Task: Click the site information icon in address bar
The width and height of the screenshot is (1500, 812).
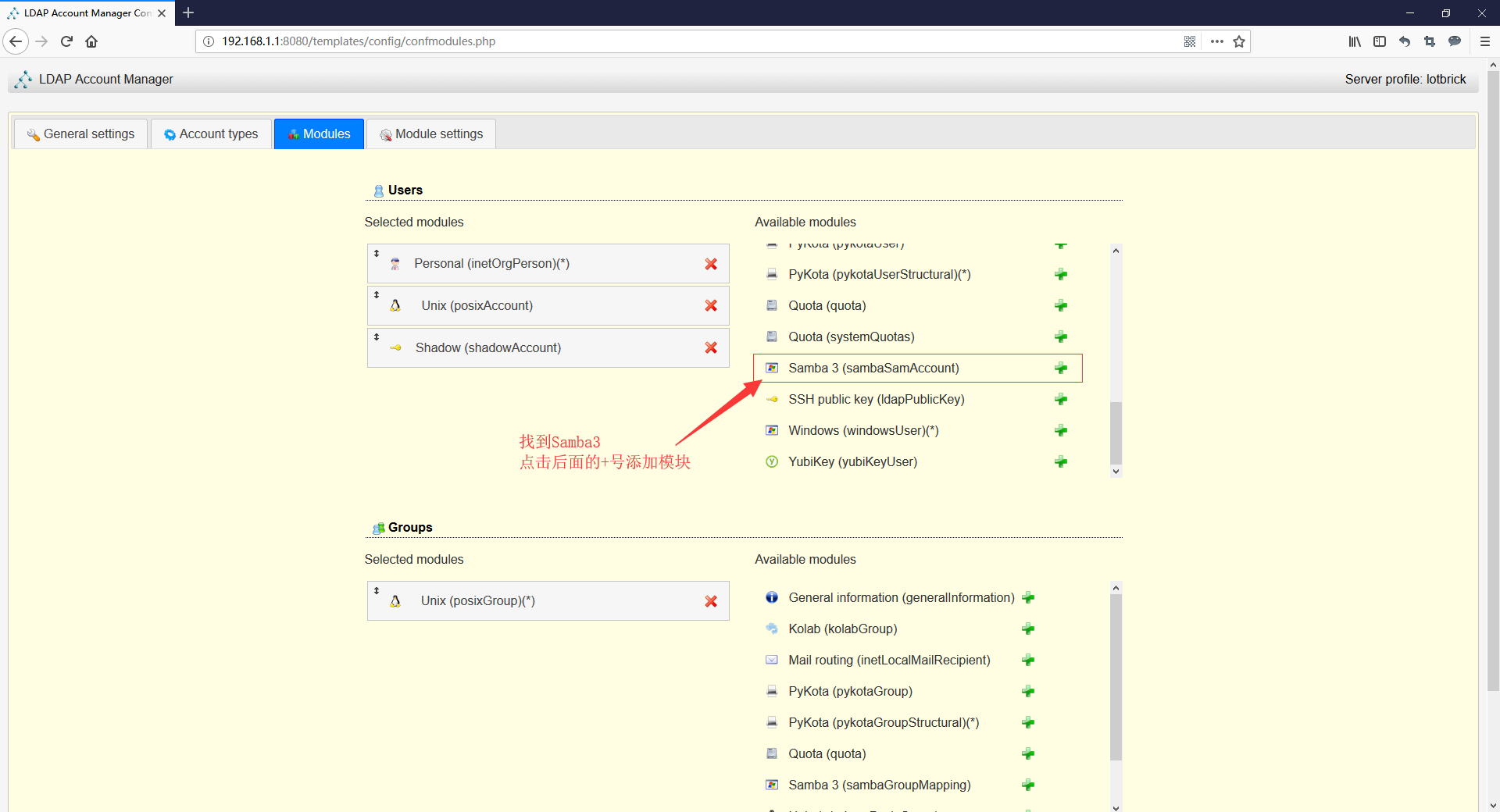Action: pos(209,41)
